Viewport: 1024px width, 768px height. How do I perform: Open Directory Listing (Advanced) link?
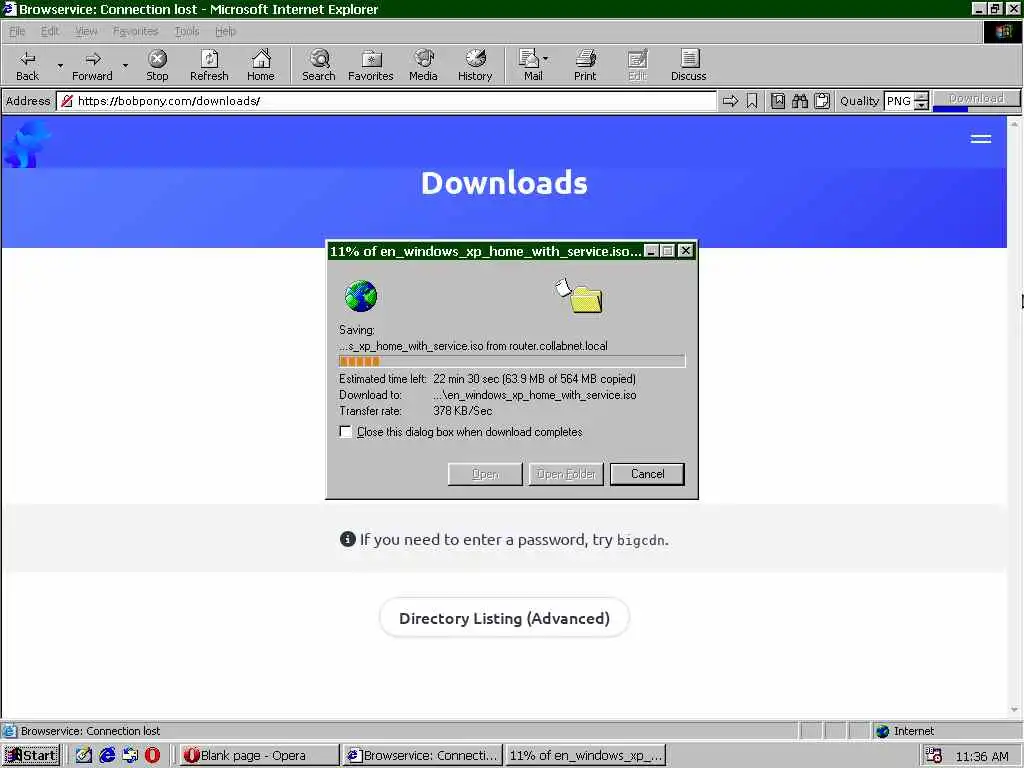(x=504, y=618)
